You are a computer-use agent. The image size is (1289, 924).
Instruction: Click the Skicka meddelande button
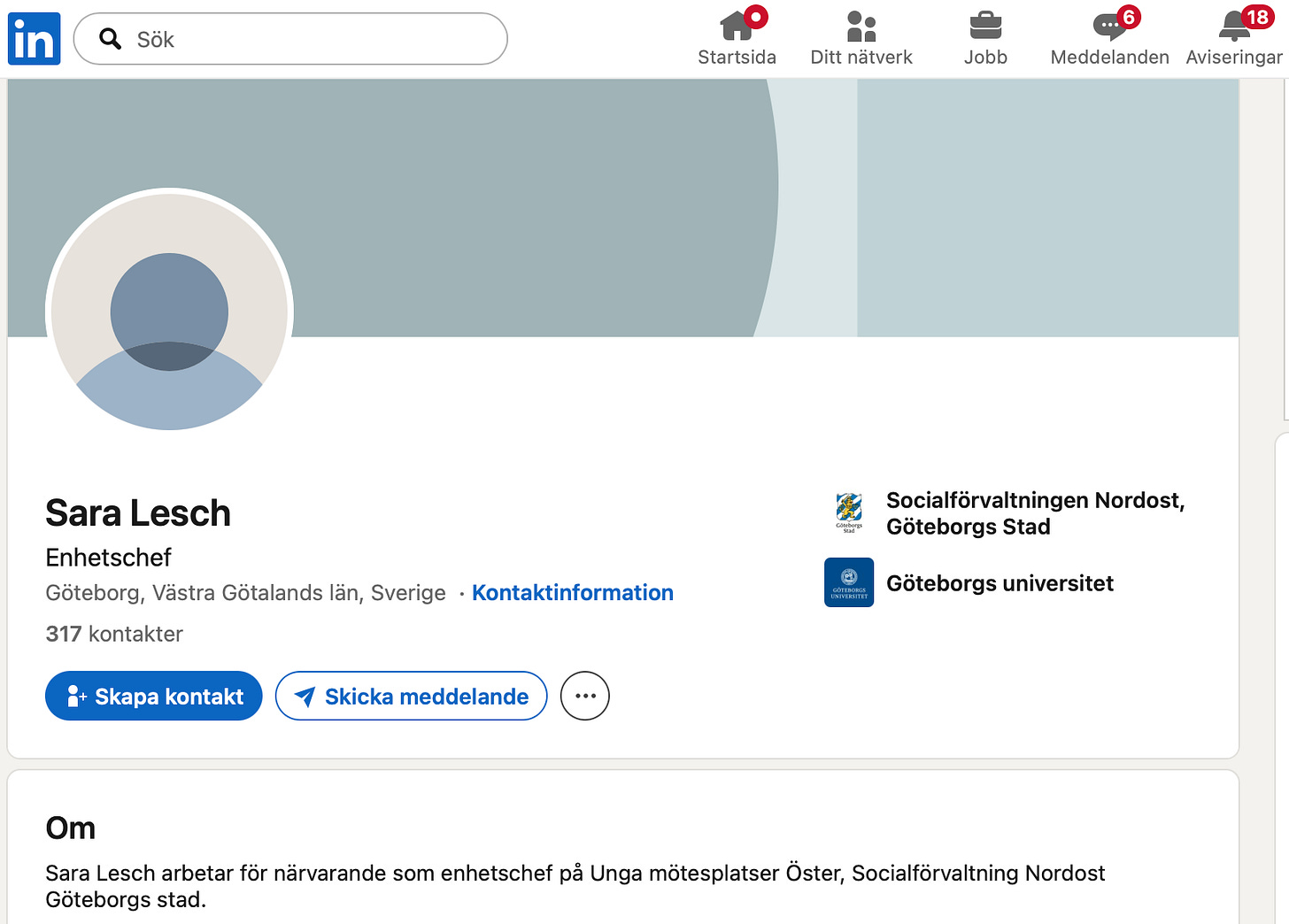pyautogui.click(x=412, y=696)
